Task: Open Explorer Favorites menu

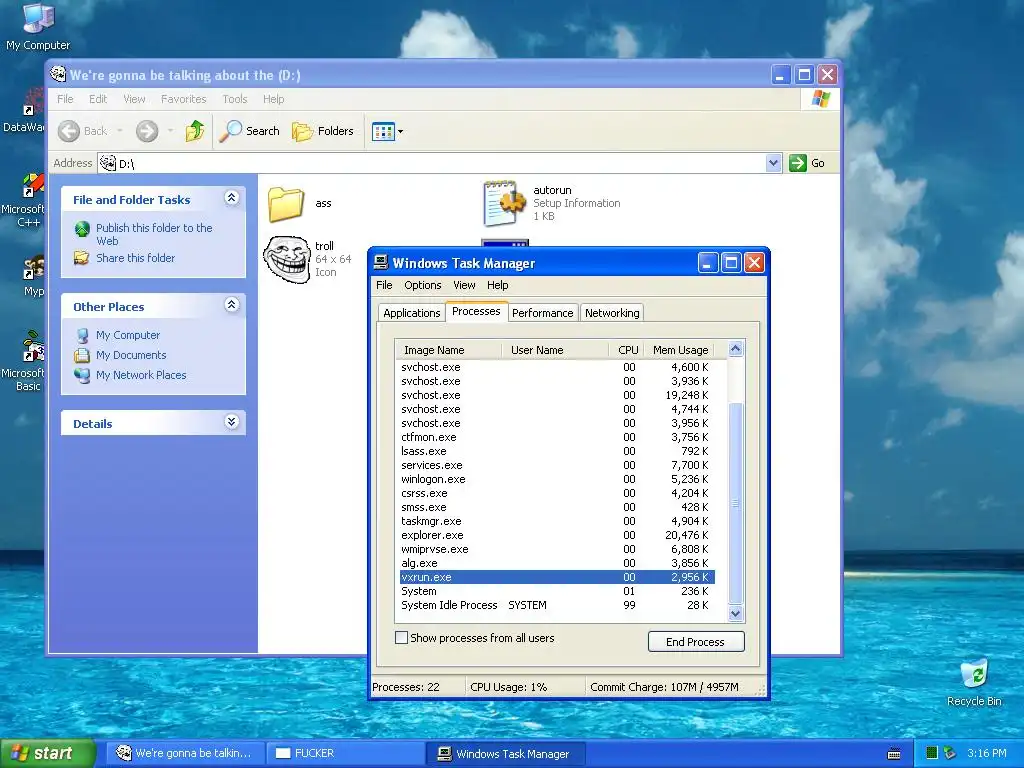Action: pos(184,99)
